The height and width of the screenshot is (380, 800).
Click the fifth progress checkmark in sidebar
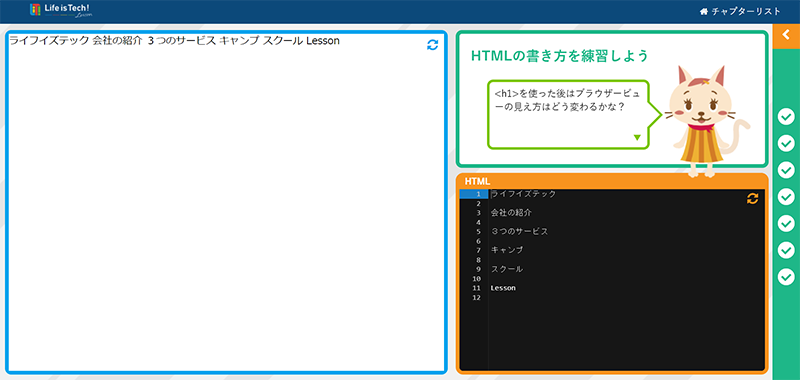(786, 223)
